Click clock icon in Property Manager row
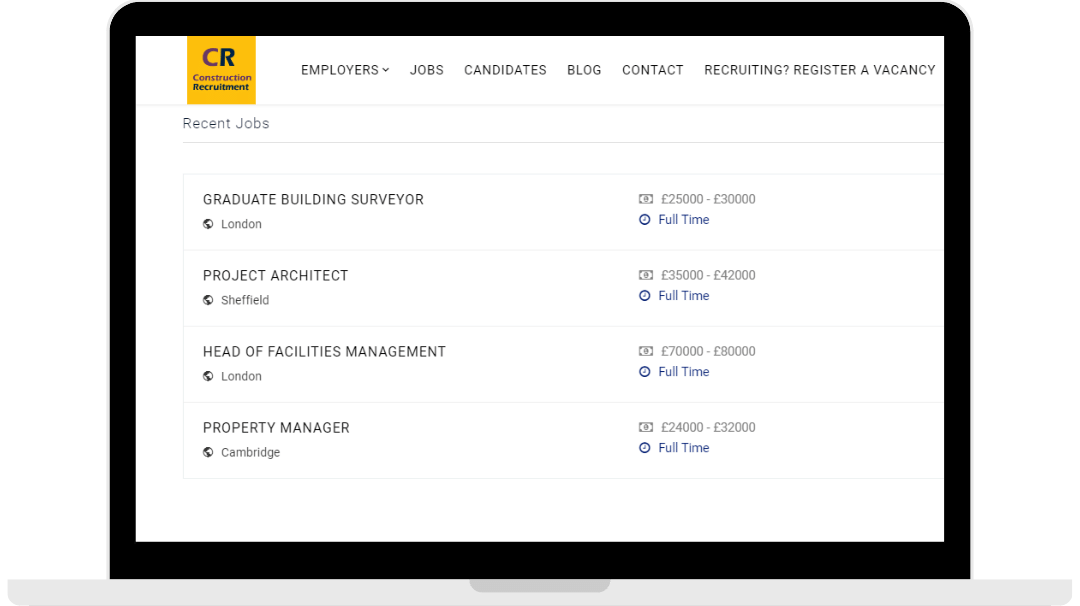The width and height of the screenshot is (1080, 606). click(x=645, y=448)
